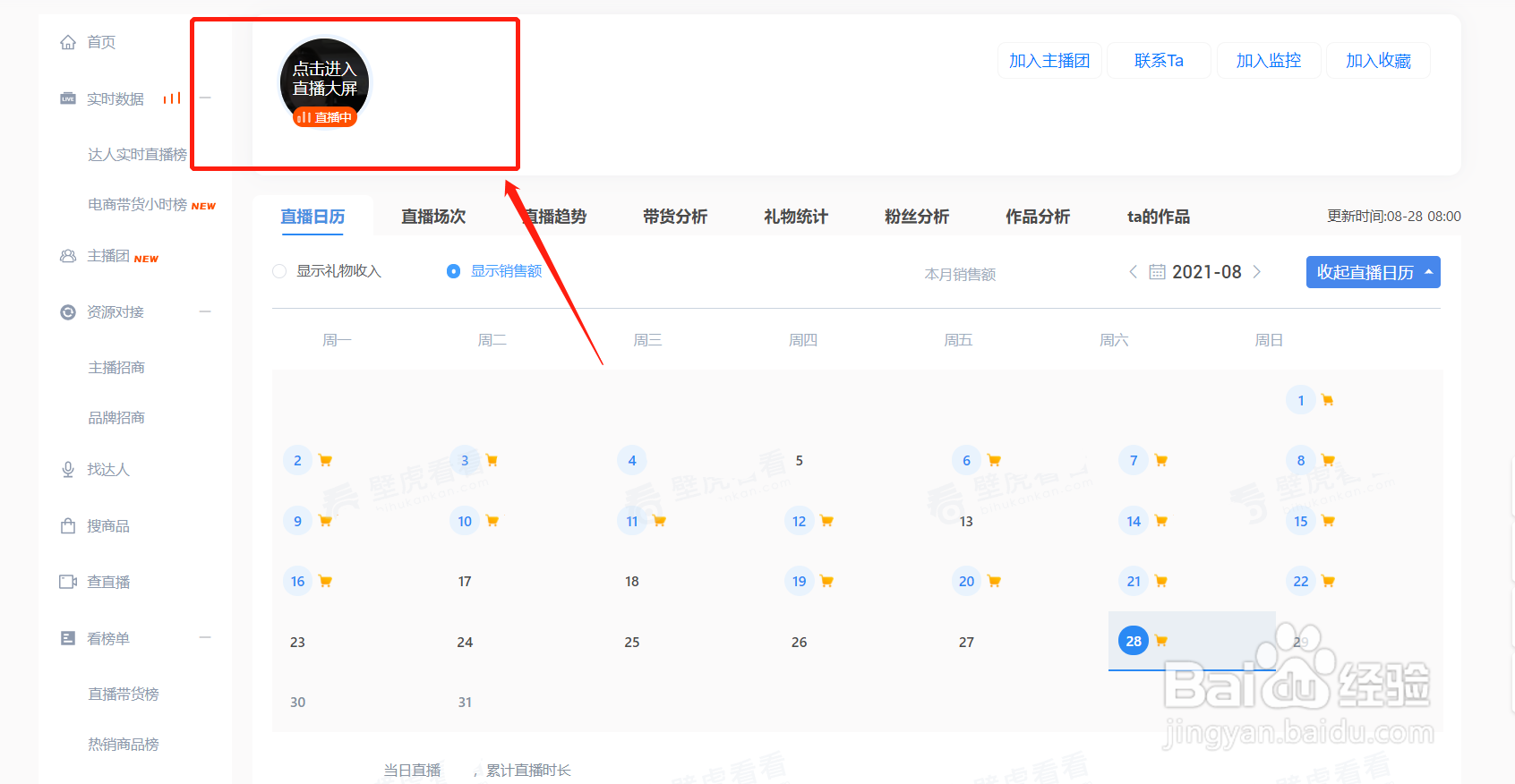Collapse the 实时数据 sidebar section
The image size is (1515, 784).
pos(205,98)
